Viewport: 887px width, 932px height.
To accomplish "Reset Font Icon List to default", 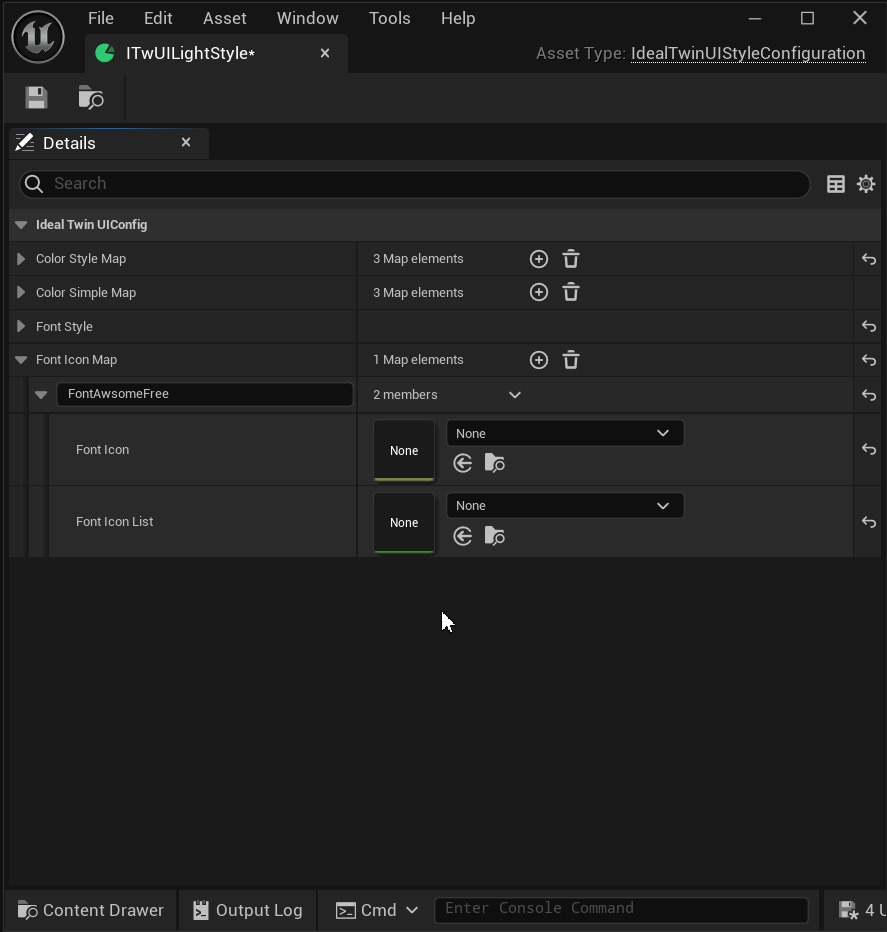I will 868,522.
